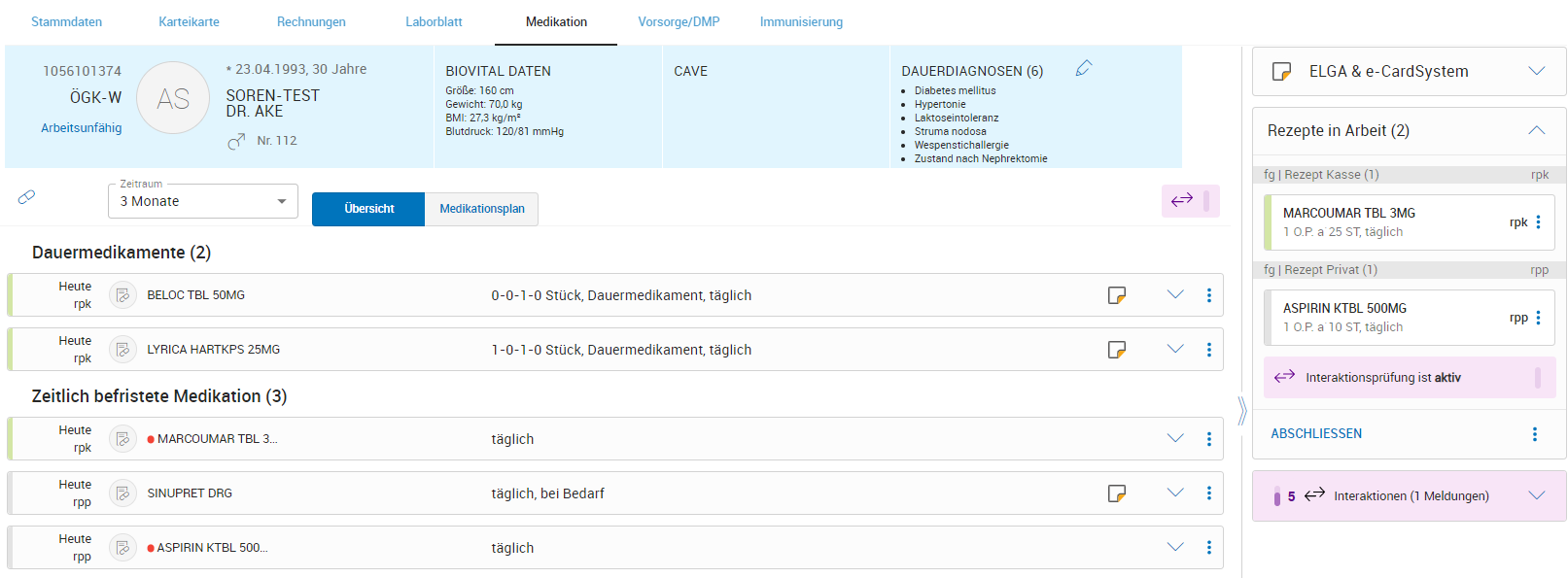Click the edit pencil icon beside Dauerdiagnosen

tap(1084, 68)
